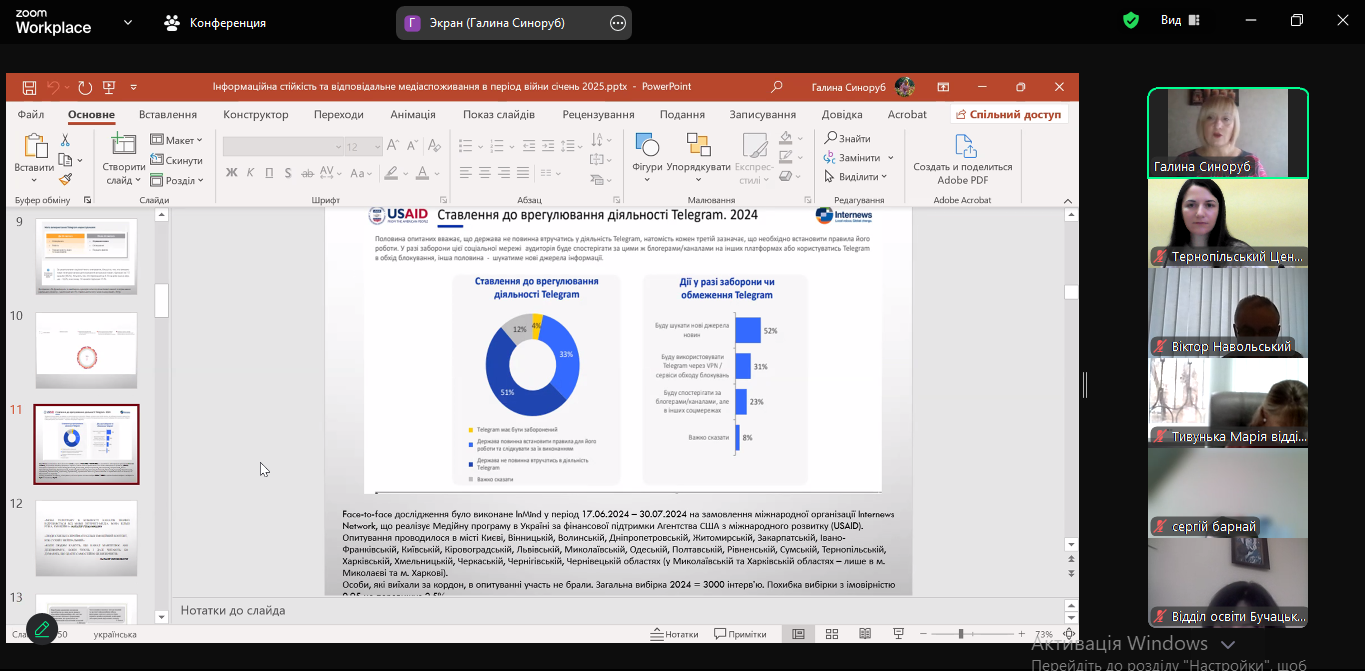Expand Розділ section dropdown
This screenshot has width=1365, height=671.
tap(177, 180)
